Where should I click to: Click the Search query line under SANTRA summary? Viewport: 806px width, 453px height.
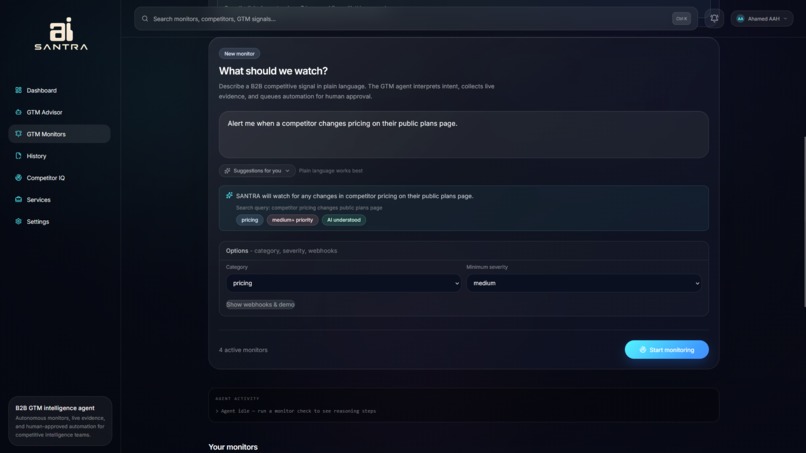[x=309, y=208]
